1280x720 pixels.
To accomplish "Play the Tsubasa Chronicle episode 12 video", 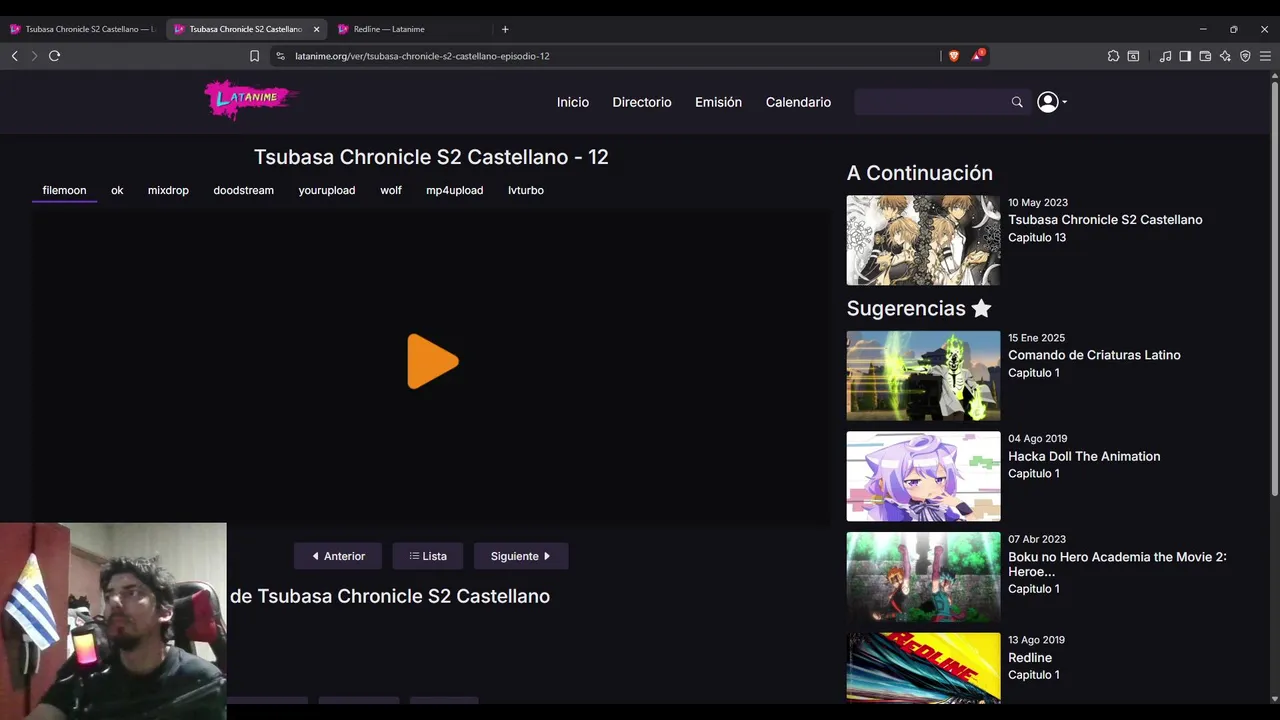I will pos(433,361).
